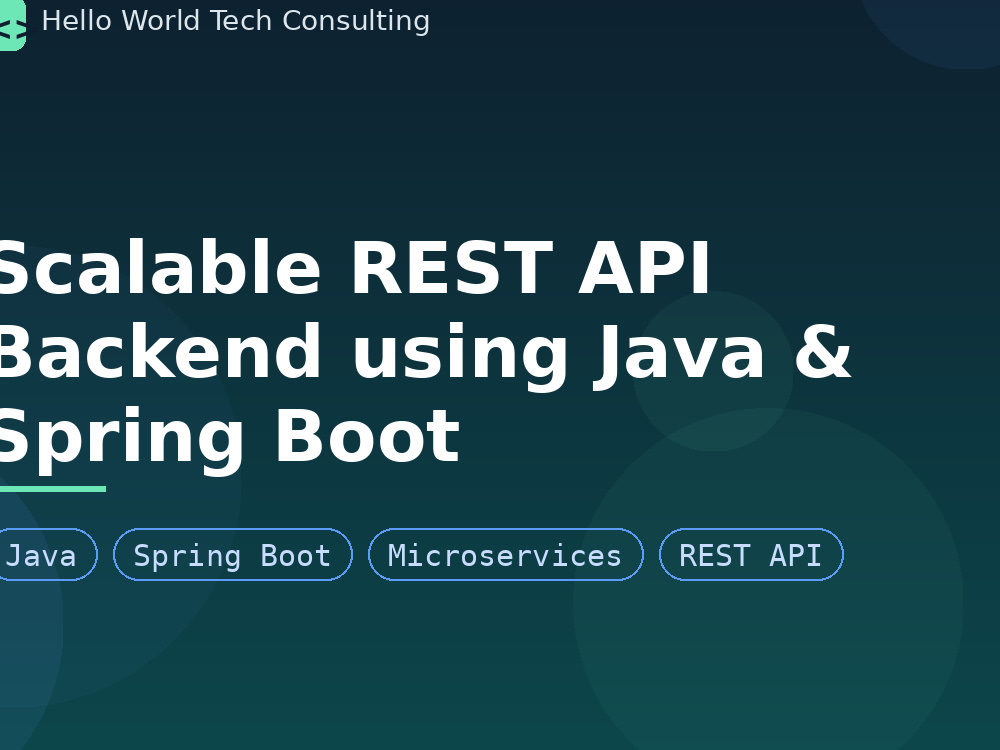Screen dimensions: 1000x750
Task: Click the Hello World Tech Consulting name
Action: click(235, 21)
